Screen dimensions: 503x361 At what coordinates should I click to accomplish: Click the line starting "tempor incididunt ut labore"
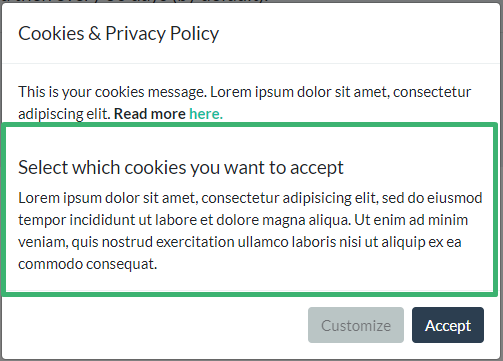(x=243, y=220)
